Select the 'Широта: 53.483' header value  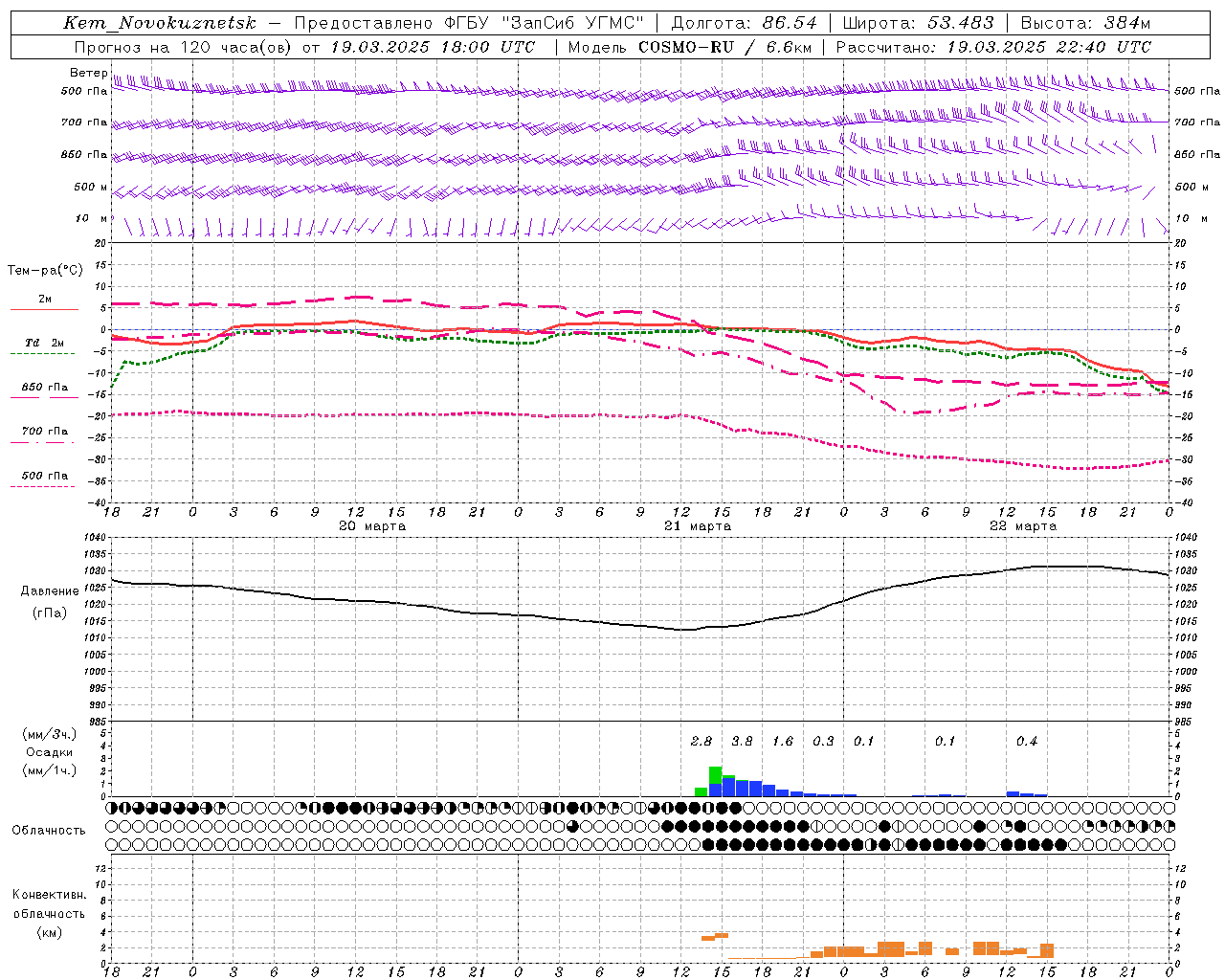click(x=918, y=23)
